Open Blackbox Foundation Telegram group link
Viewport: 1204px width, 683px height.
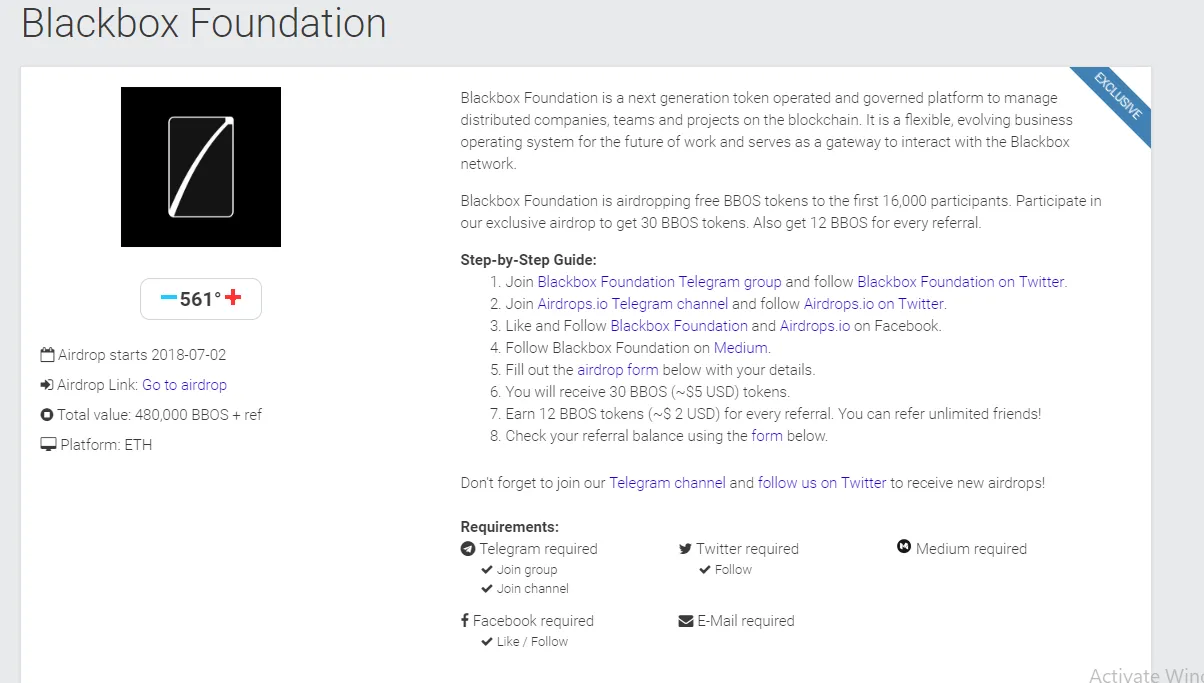point(660,282)
